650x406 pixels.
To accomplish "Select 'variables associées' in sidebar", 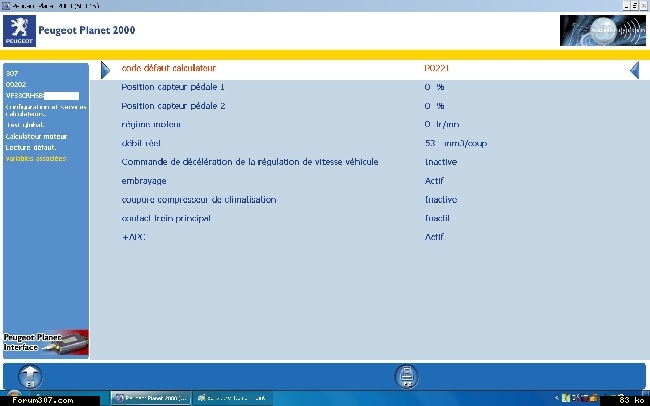I will 36,158.
